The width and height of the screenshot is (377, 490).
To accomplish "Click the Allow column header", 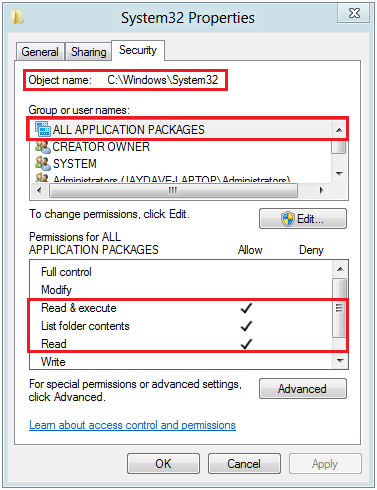I will (x=250, y=250).
